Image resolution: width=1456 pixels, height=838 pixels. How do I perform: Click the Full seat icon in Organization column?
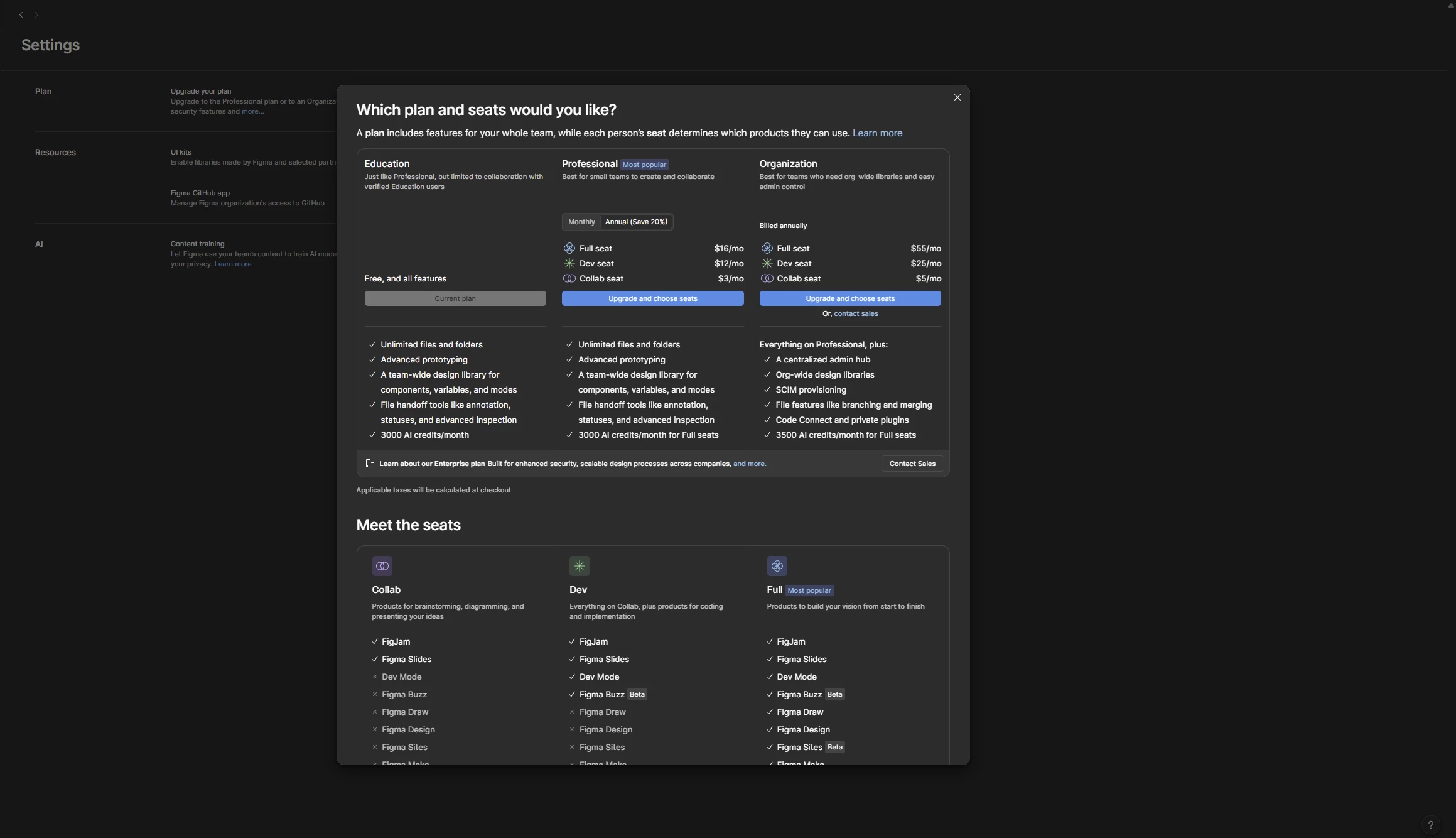click(767, 248)
